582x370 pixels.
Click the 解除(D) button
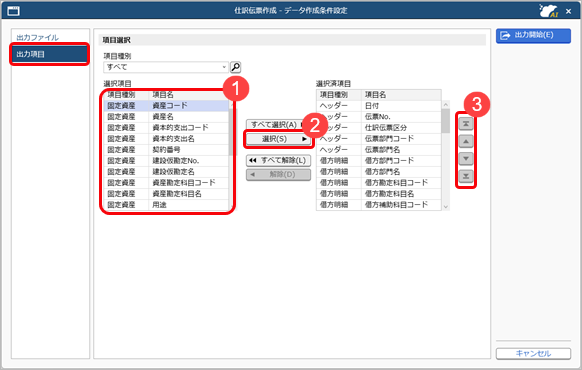coord(278,174)
